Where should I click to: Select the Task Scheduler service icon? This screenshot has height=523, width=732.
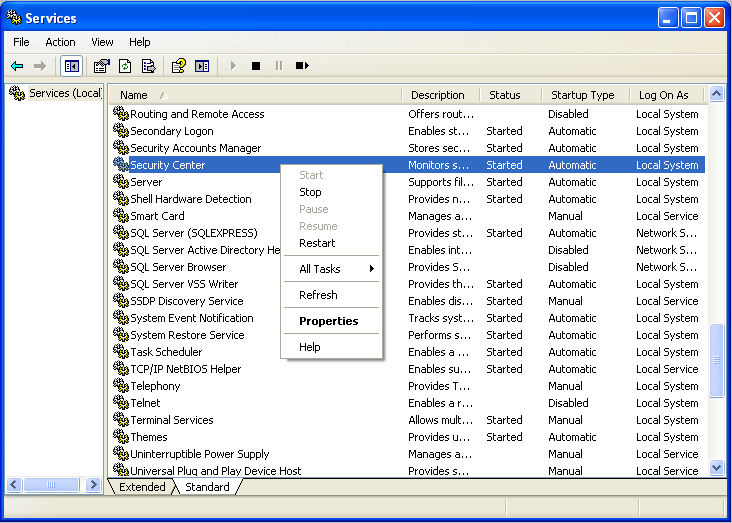(x=121, y=352)
